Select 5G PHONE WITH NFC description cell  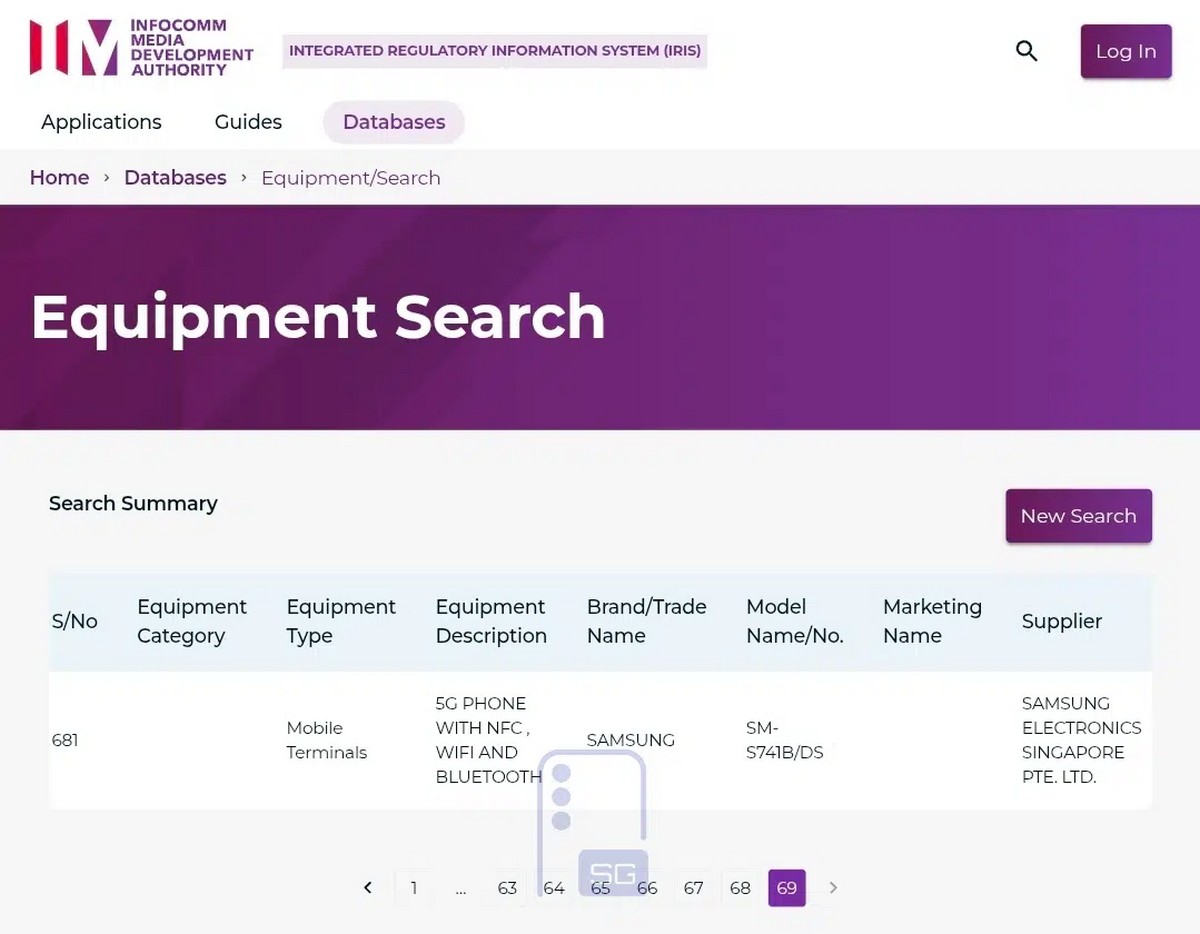coord(489,740)
